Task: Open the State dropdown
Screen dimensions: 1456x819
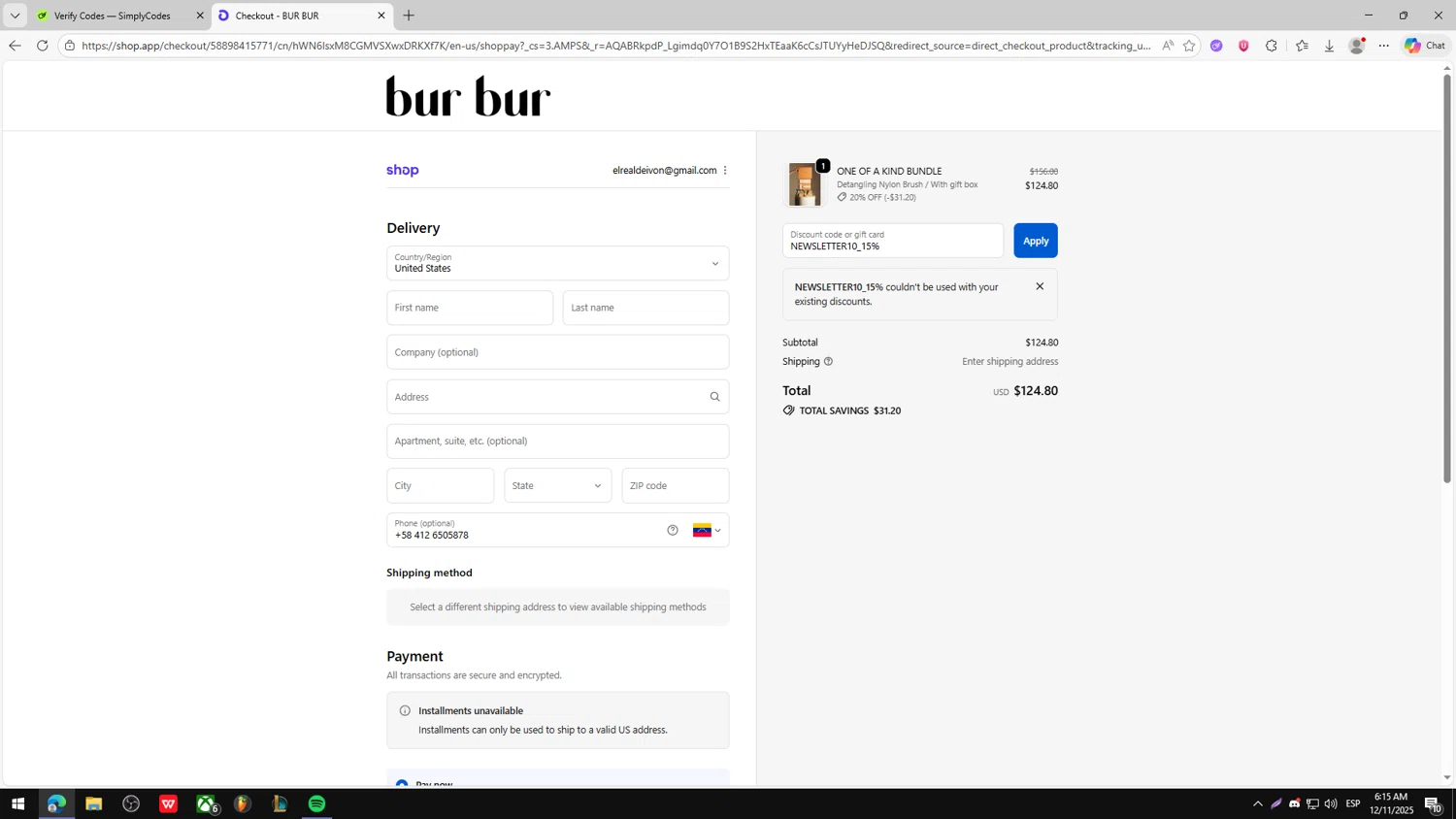Action: click(x=557, y=485)
